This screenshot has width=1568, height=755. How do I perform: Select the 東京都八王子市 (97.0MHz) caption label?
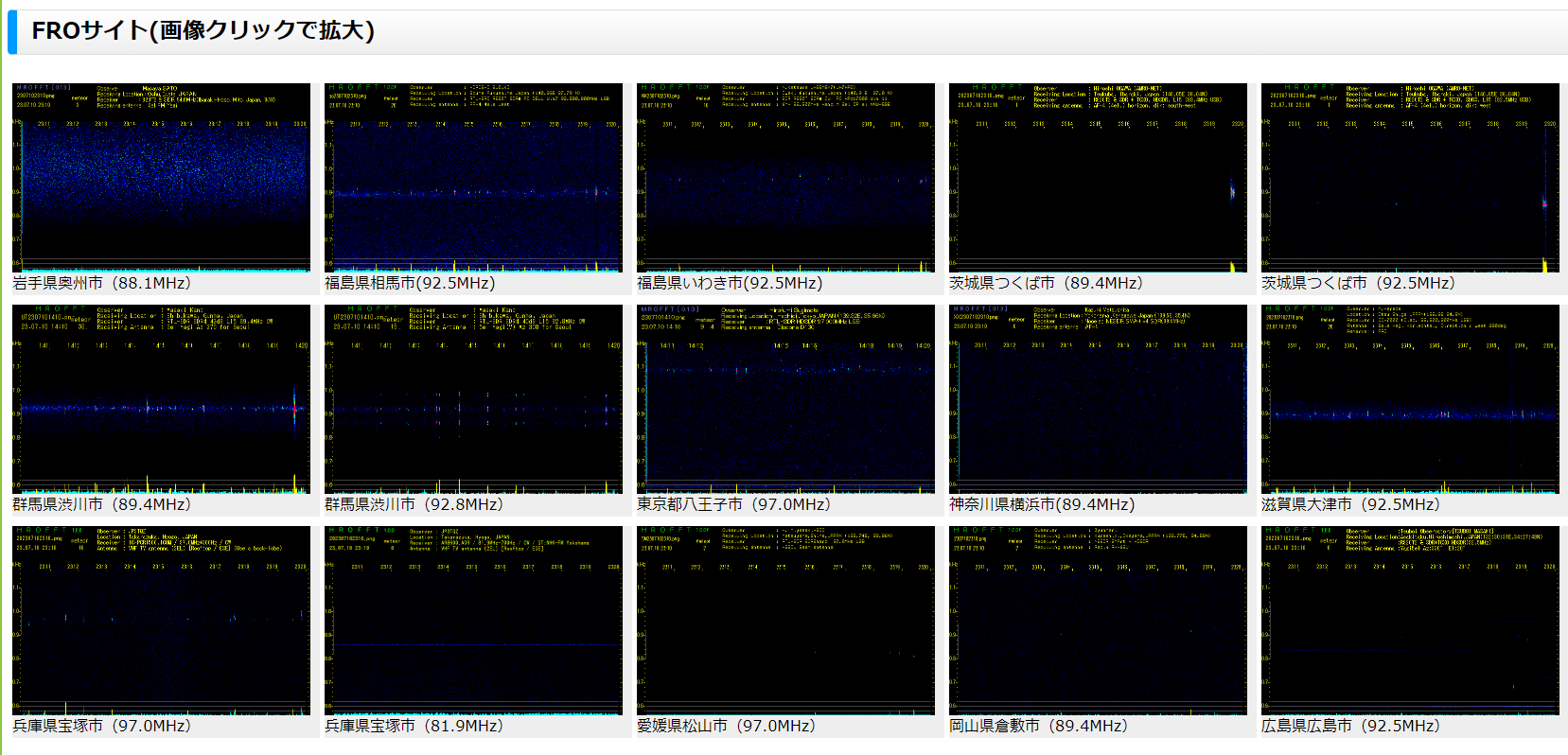point(733,504)
